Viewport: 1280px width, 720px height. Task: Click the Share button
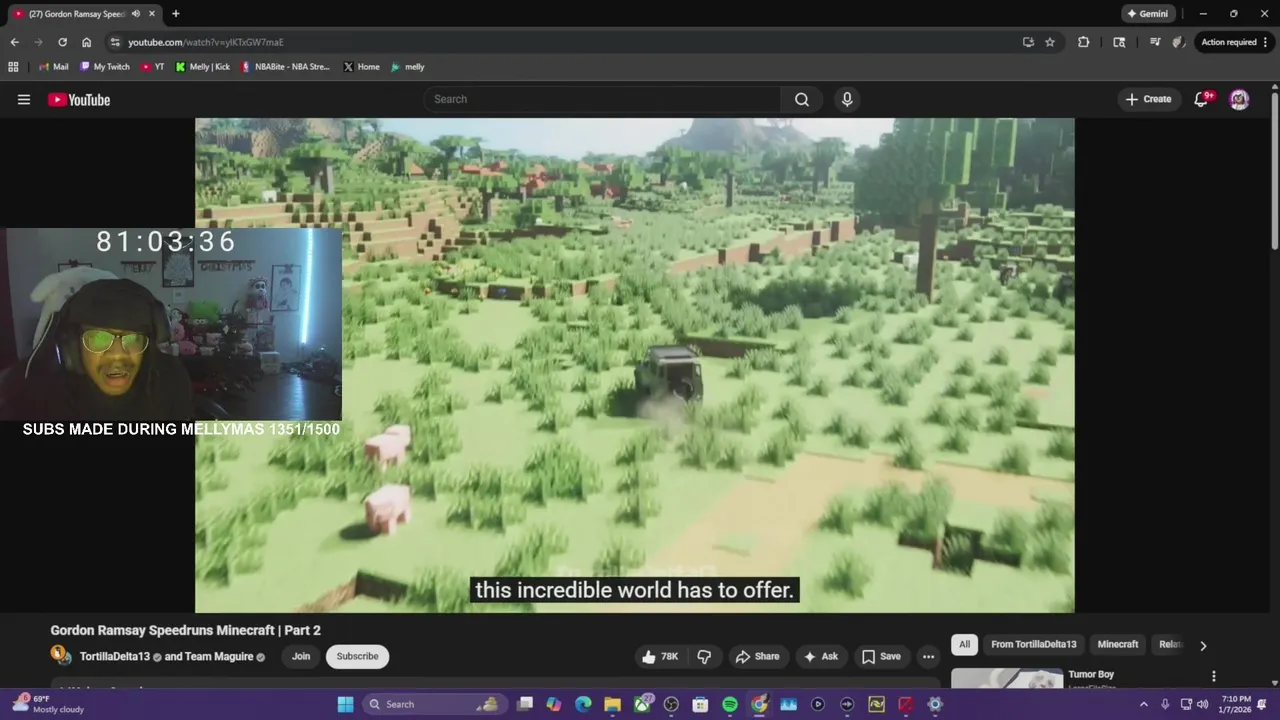[x=757, y=656]
